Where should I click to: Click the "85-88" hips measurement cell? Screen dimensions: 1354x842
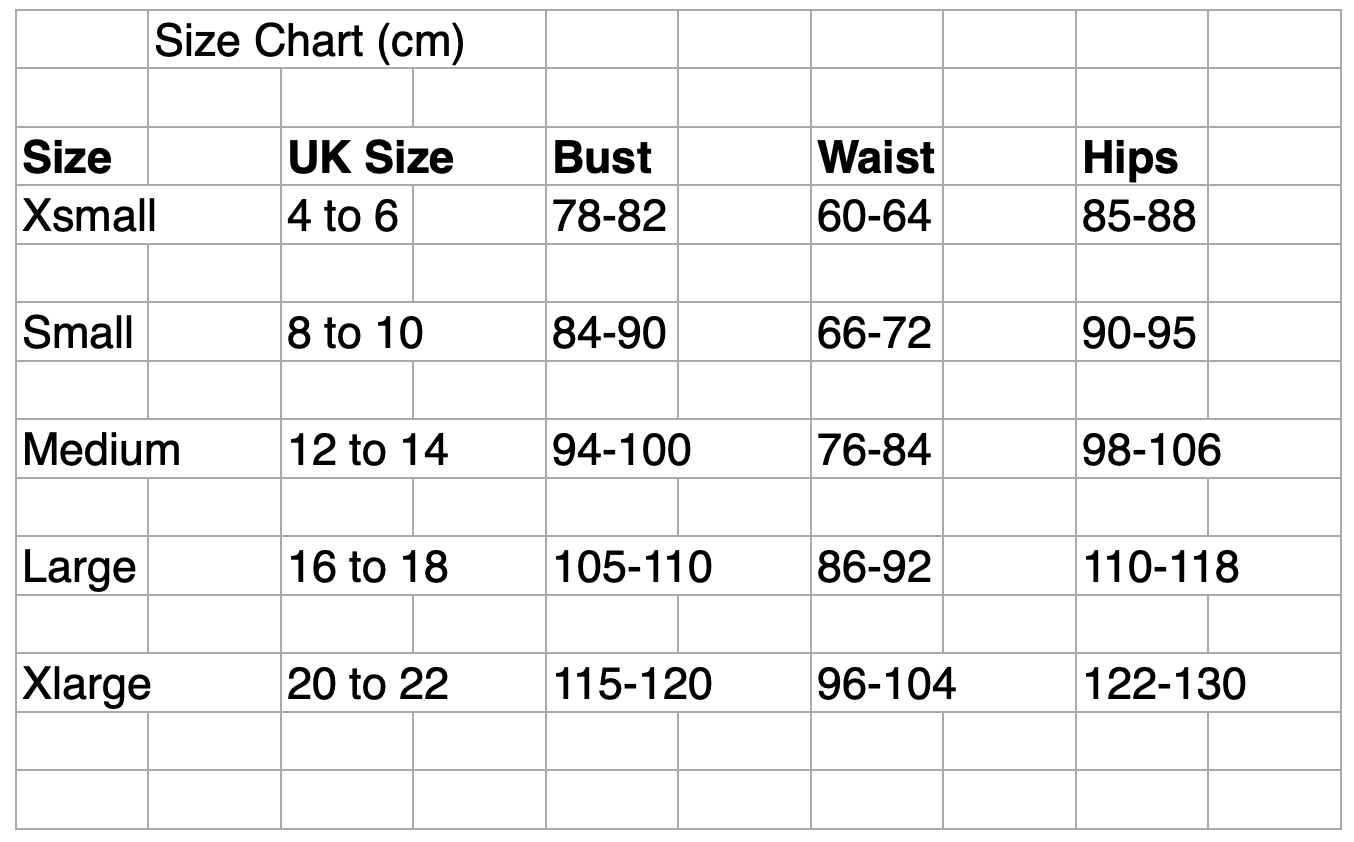click(1139, 216)
